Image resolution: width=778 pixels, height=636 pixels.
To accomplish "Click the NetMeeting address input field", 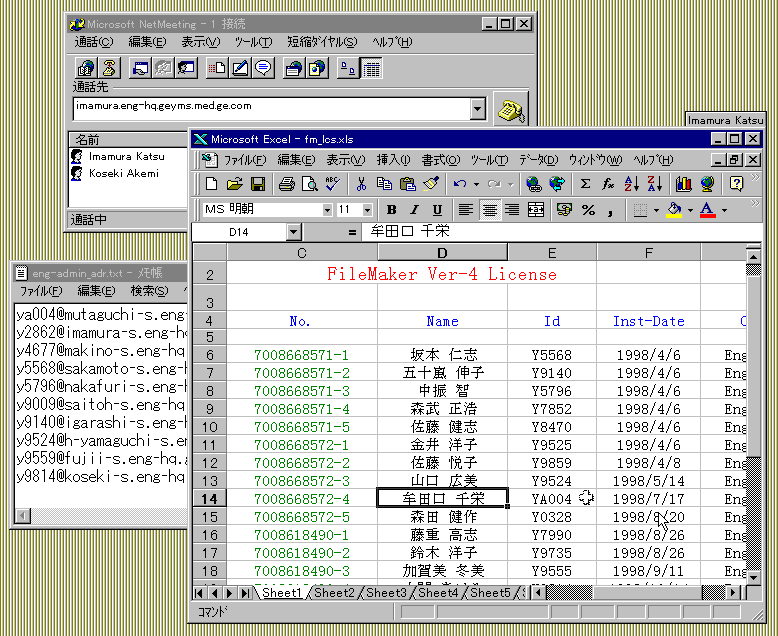I will 271,108.
